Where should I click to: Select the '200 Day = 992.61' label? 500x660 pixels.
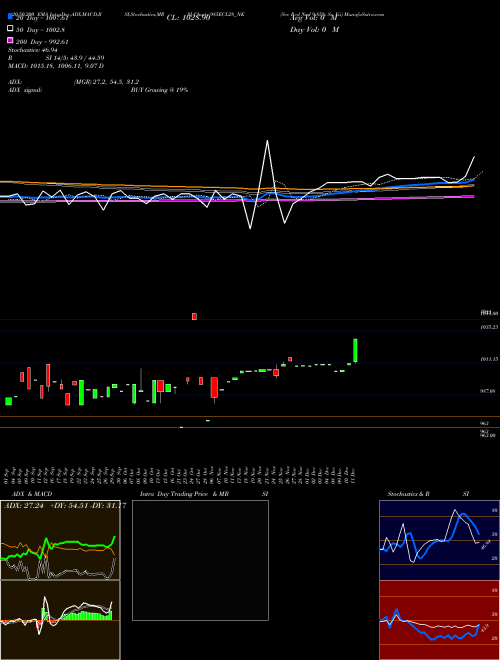click(42, 42)
